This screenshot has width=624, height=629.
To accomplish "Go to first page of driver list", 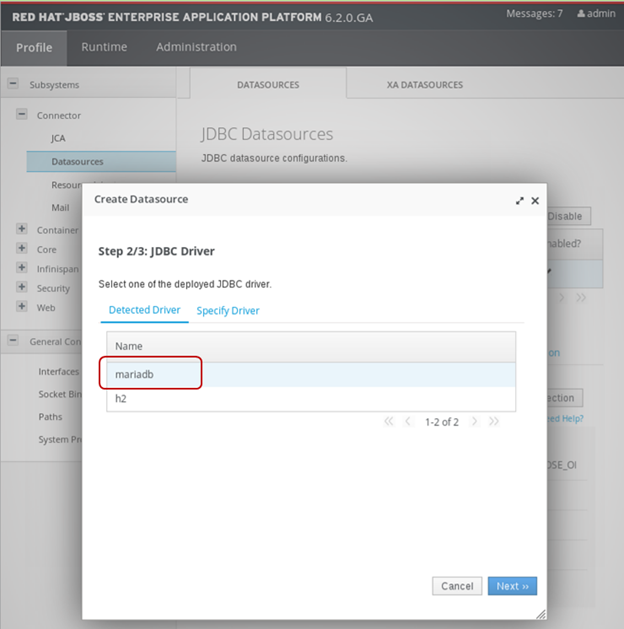I will click(389, 422).
